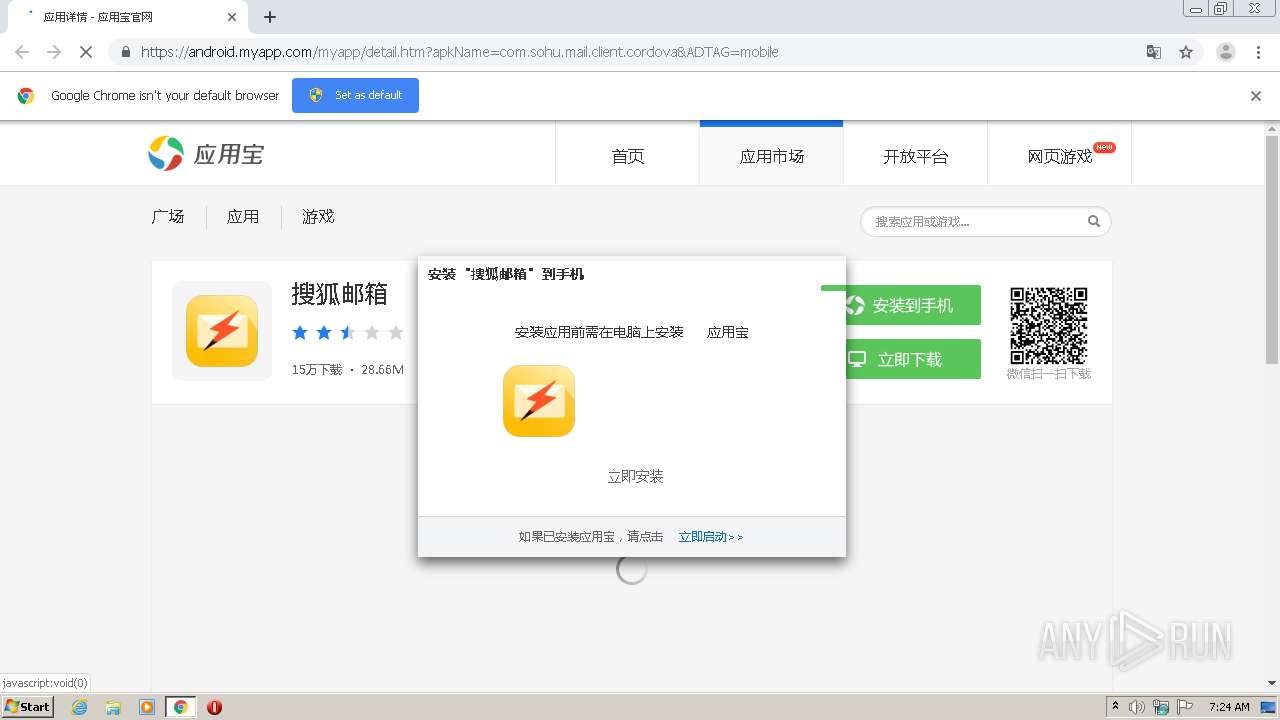Open File Explorer from the taskbar

(x=113, y=707)
